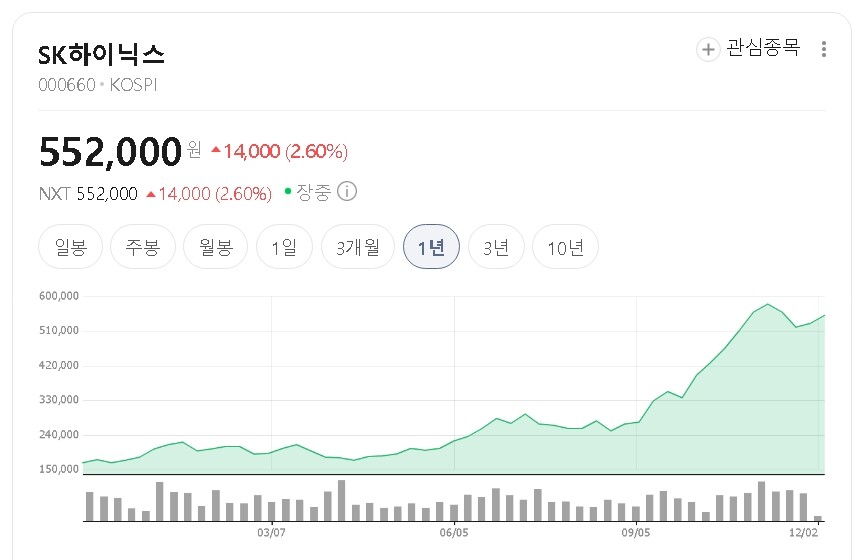Click the red up-arrow beside 14,000 change
Image resolution: width=867 pixels, height=560 pixels.
(x=215, y=151)
